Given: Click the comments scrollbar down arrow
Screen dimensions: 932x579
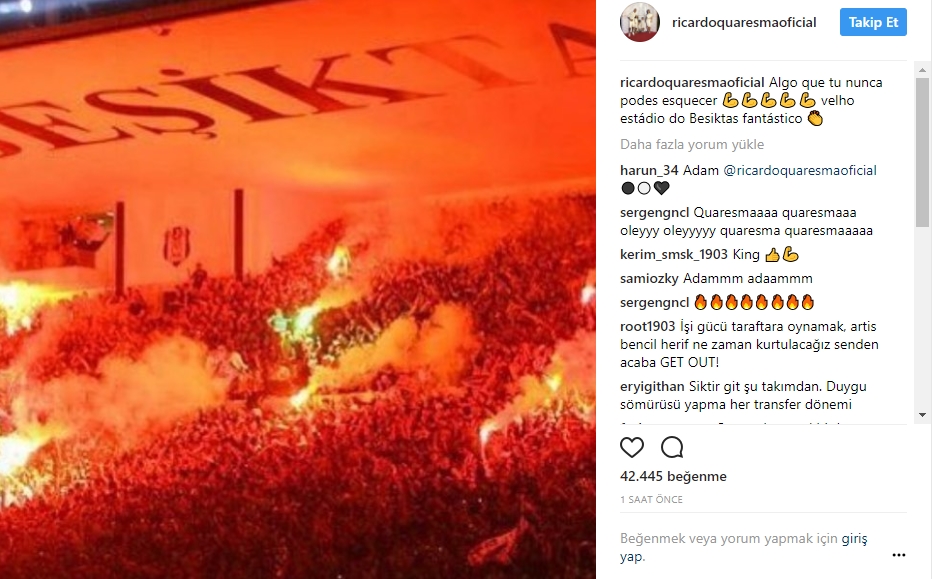Looking at the screenshot, I should tap(922, 414).
